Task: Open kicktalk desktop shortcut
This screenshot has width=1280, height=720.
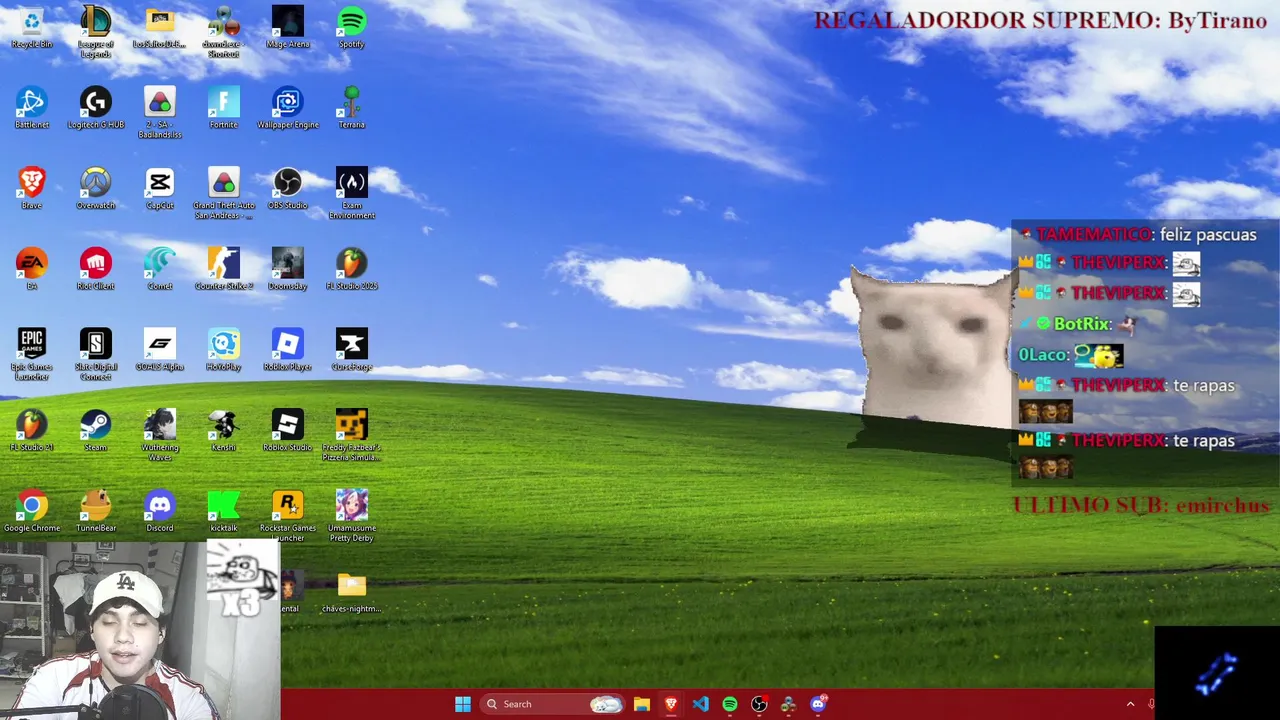Action: tap(224, 511)
